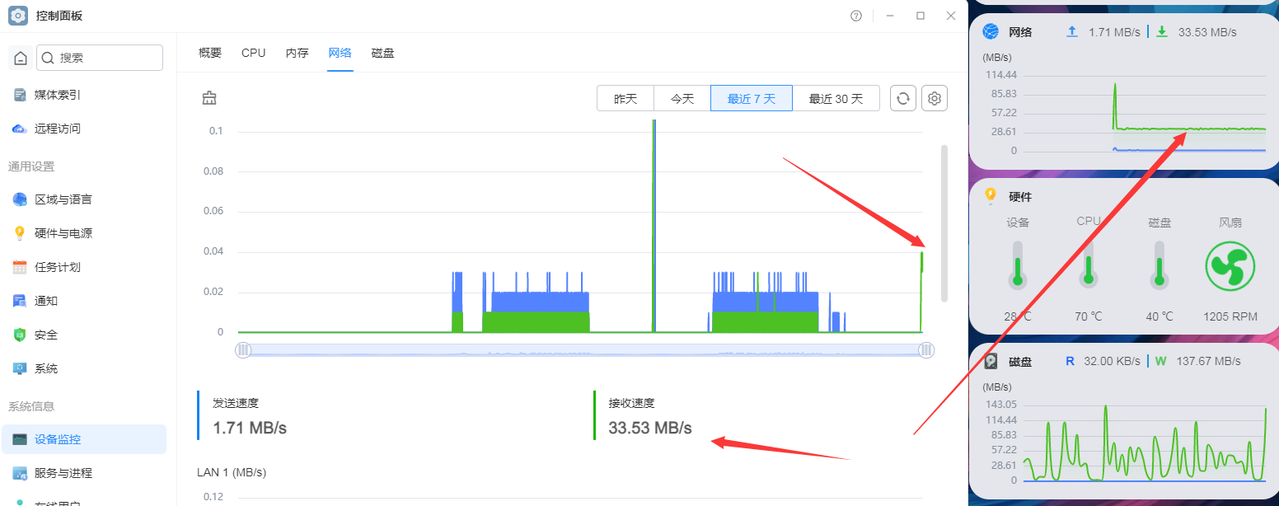1279x506 pixels.
Task: Click the 1.71 MB/s value in network widget
Action: click(1115, 32)
